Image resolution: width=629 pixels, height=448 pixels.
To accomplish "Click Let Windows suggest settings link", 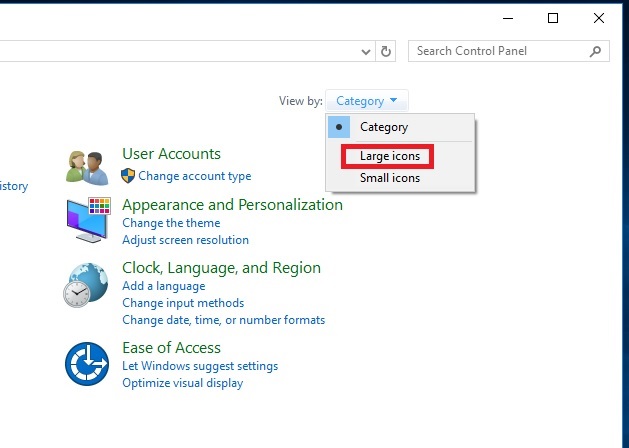I will 200,366.
